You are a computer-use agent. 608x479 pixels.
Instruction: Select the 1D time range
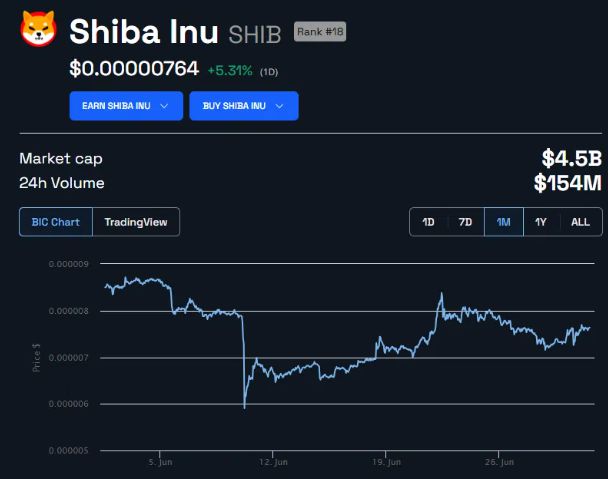(428, 222)
